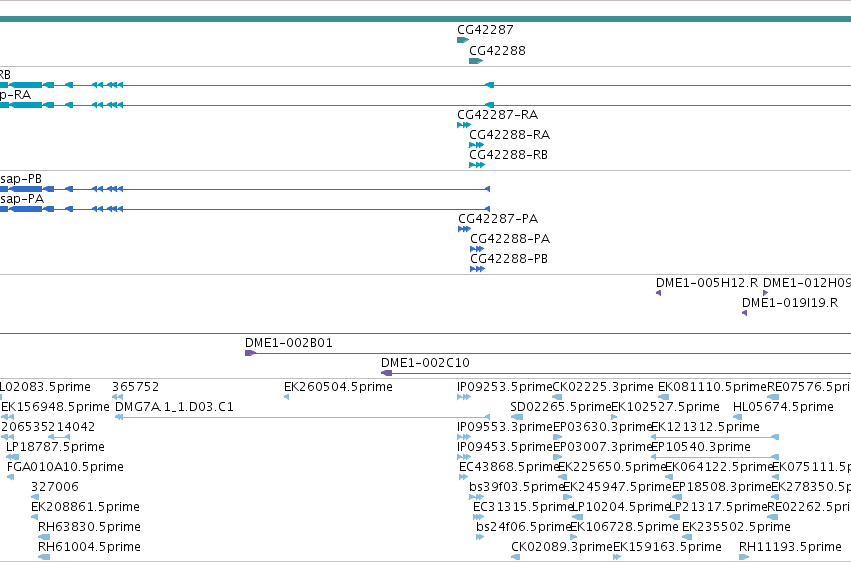Select the sap-PB feature label

tap(21, 179)
